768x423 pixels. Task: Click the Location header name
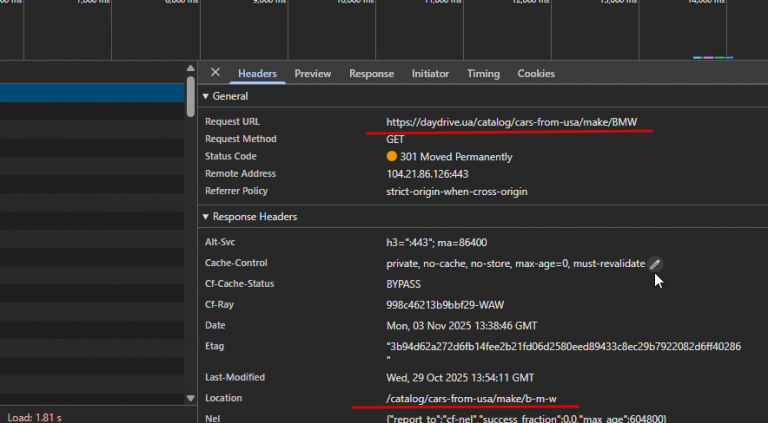tap(223, 398)
